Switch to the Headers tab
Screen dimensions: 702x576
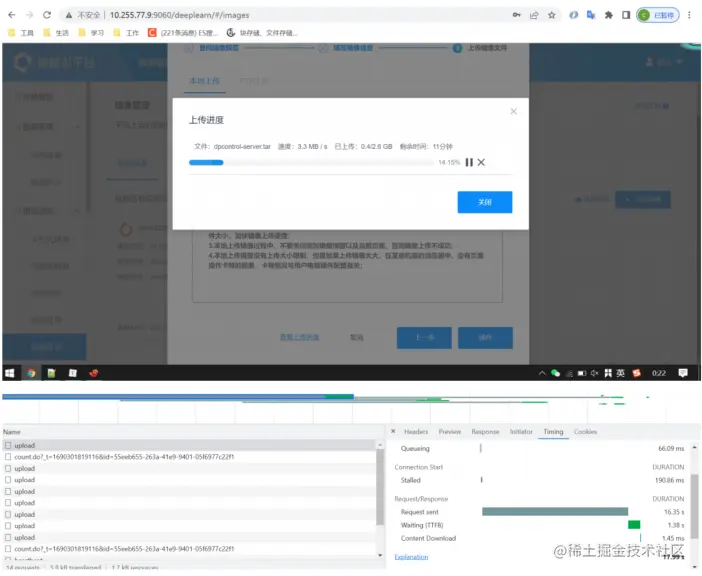point(416,431)
